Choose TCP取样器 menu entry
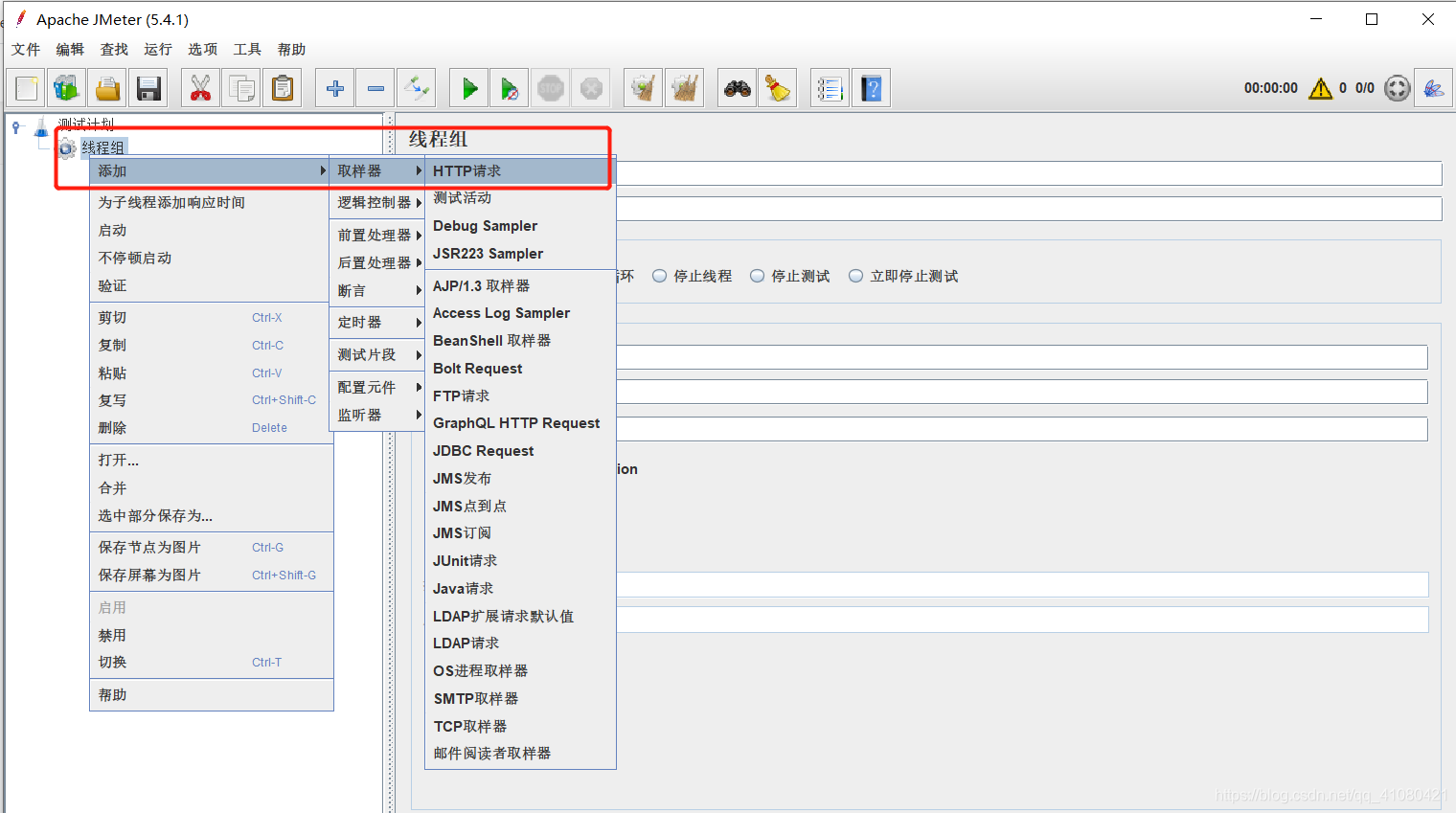This screenshot has height=813, width=1456. click(x=520, y=726)
